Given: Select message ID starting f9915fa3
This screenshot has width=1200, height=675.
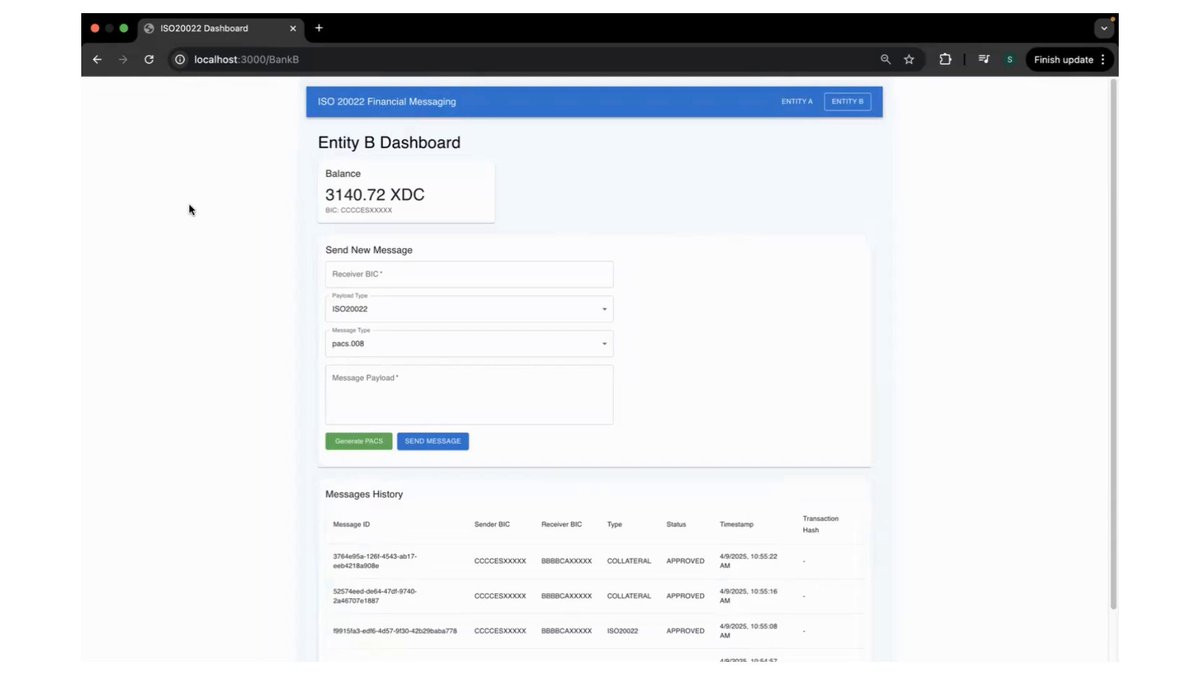Looking at the screenshot, I should pos(395,631).
